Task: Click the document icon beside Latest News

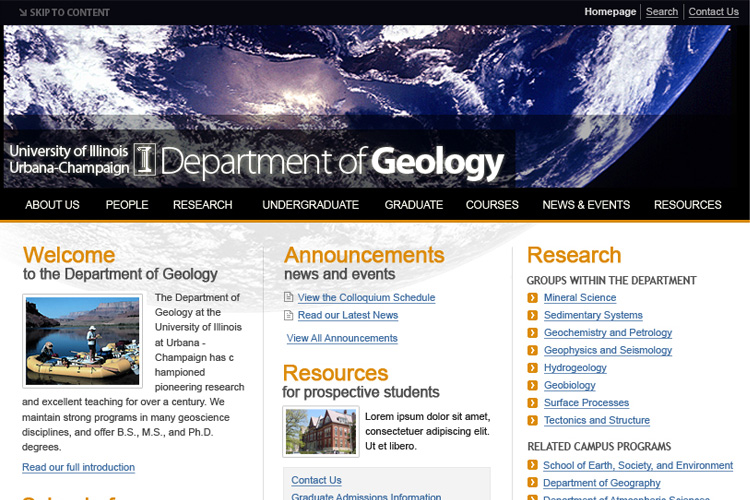Action: (288, 315)
